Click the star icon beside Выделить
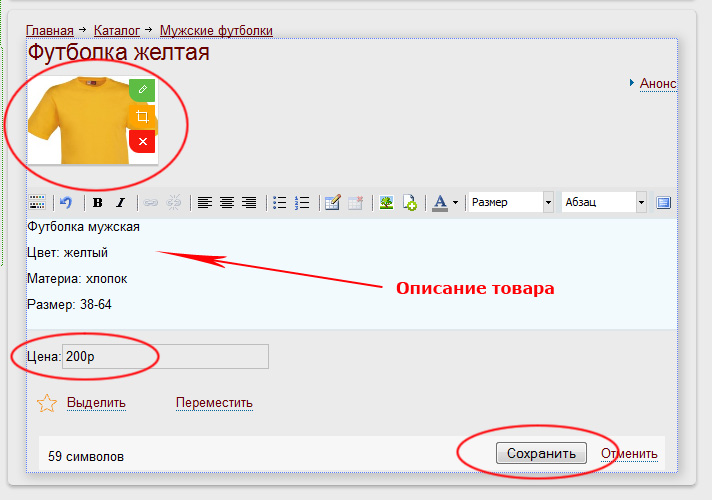 click(x=46, y=403)
